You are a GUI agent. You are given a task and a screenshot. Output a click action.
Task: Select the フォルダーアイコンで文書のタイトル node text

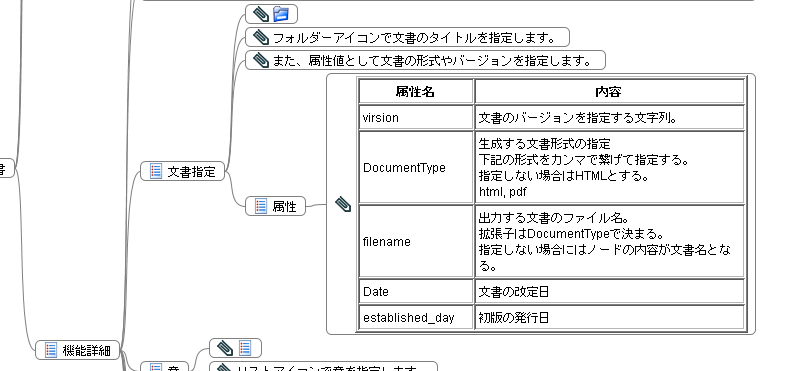click(413, 38)
